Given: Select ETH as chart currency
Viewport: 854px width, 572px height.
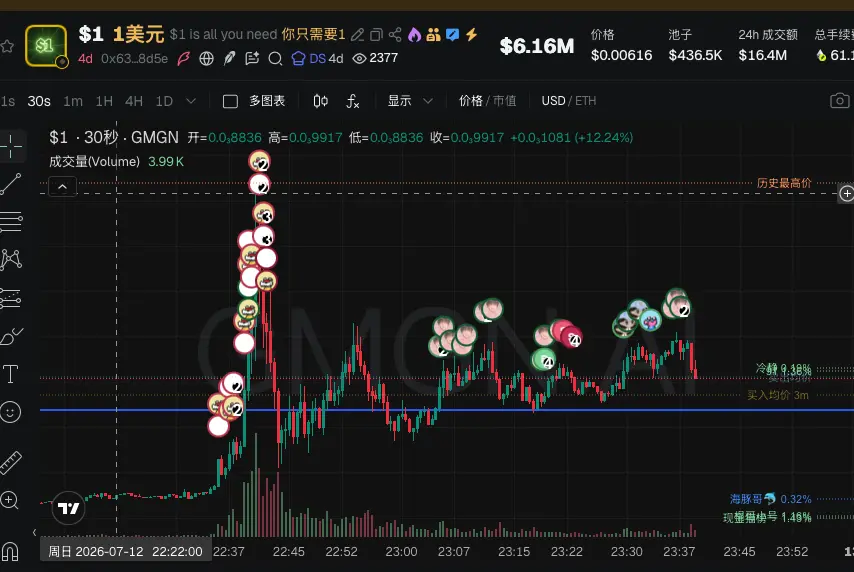Looking at the screenshot, I should tap(585, 101).
